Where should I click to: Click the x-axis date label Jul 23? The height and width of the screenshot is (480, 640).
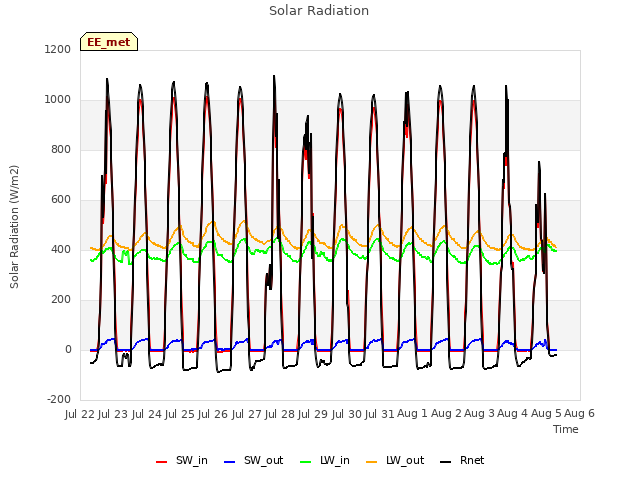point(113,414)
